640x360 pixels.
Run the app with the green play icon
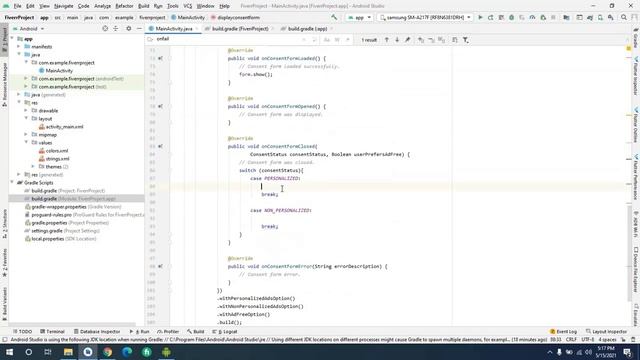pyautogui.click(x=480, y=18)
